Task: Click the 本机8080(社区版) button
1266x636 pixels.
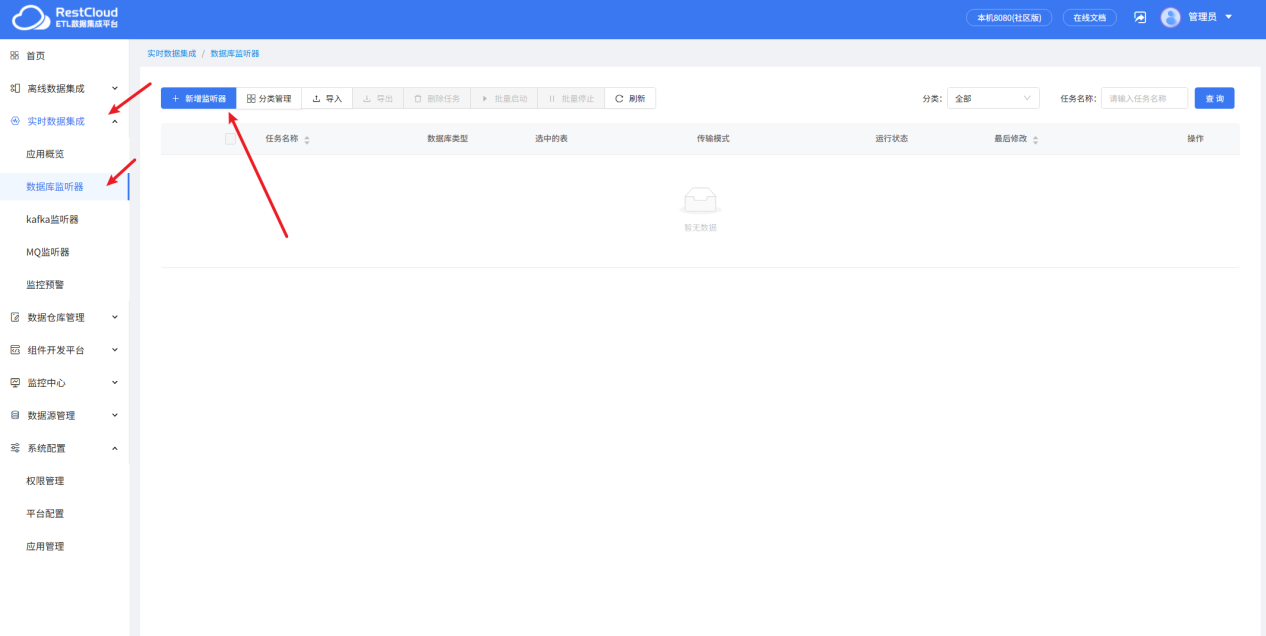Action: click(1008, 18)
